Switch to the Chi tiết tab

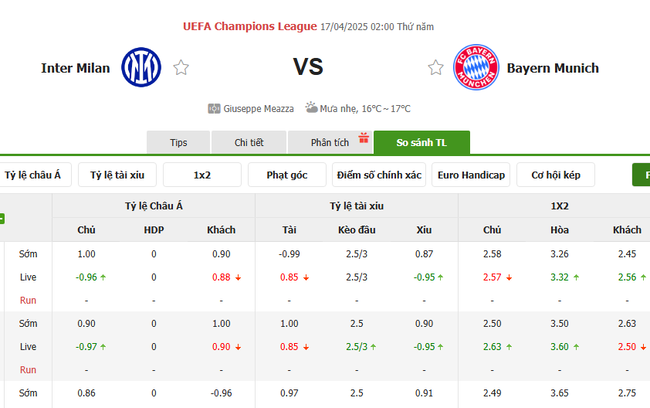pyautogui.click(x=249, y=143)
